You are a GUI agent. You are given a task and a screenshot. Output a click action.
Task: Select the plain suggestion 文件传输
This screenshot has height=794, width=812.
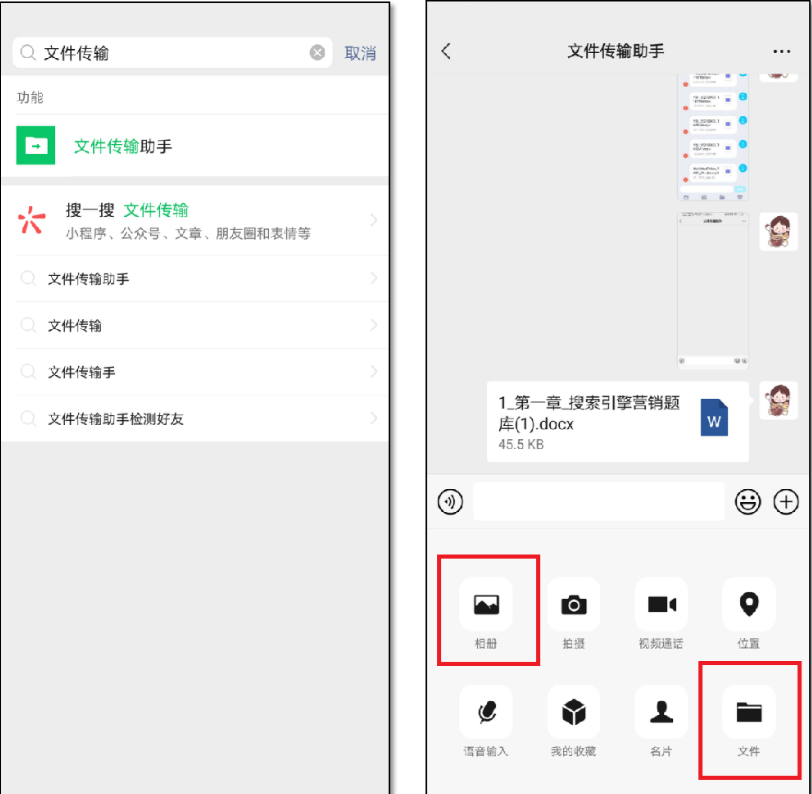(x=195, y=325)
